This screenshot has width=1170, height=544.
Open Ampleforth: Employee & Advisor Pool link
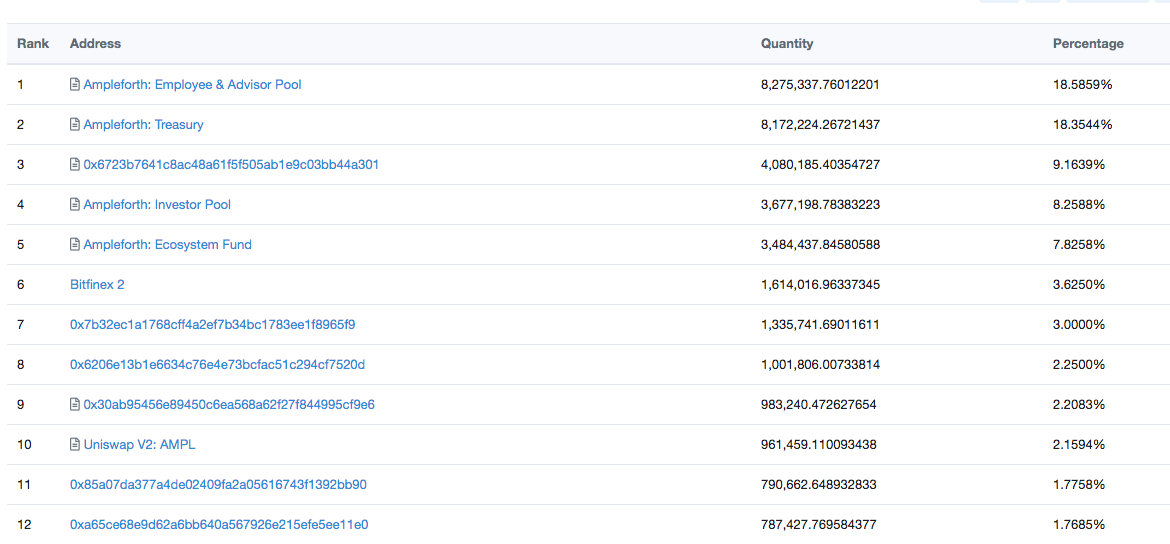click(x=193, y=85)
